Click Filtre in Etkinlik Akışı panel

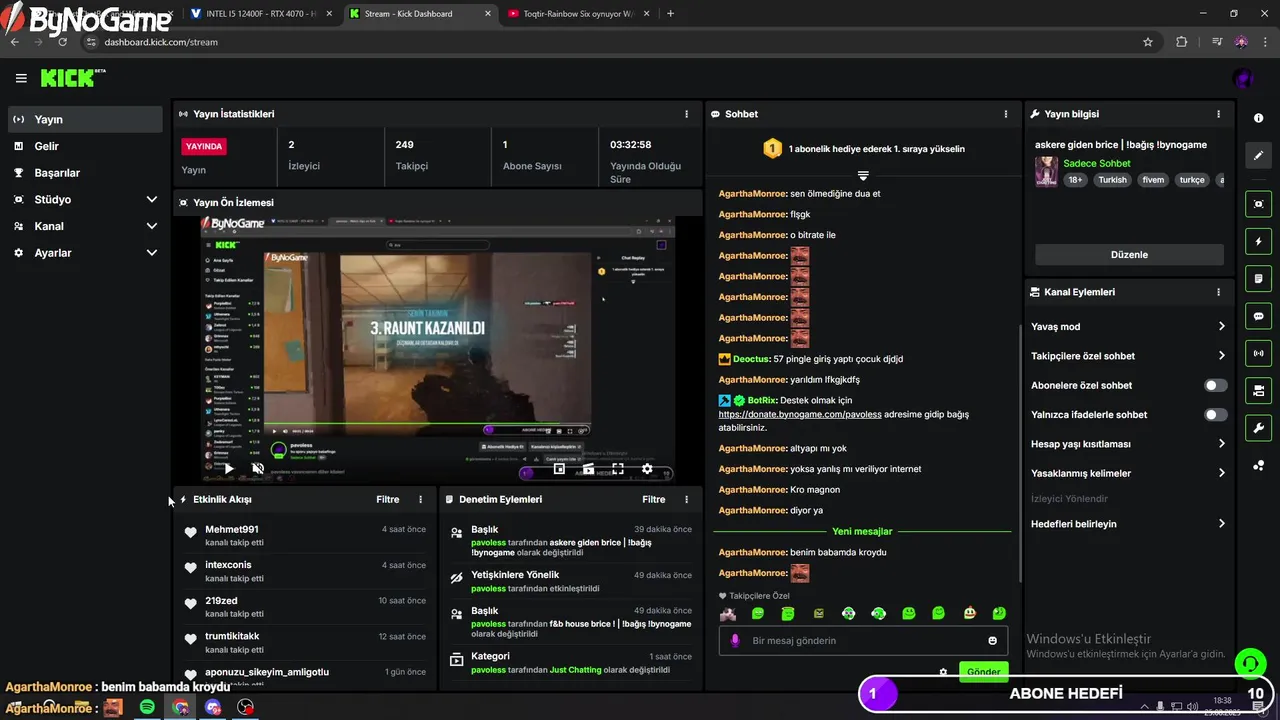tap(388, 499)
